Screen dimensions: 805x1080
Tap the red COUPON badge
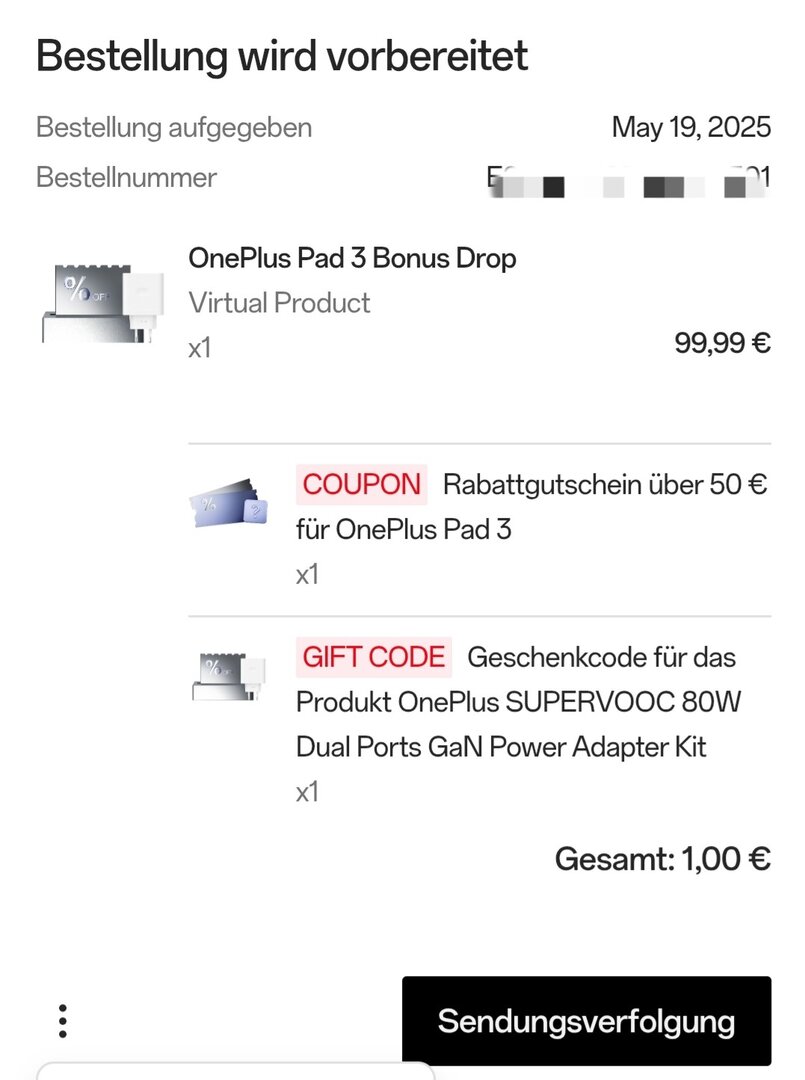[x=362, y=484]
